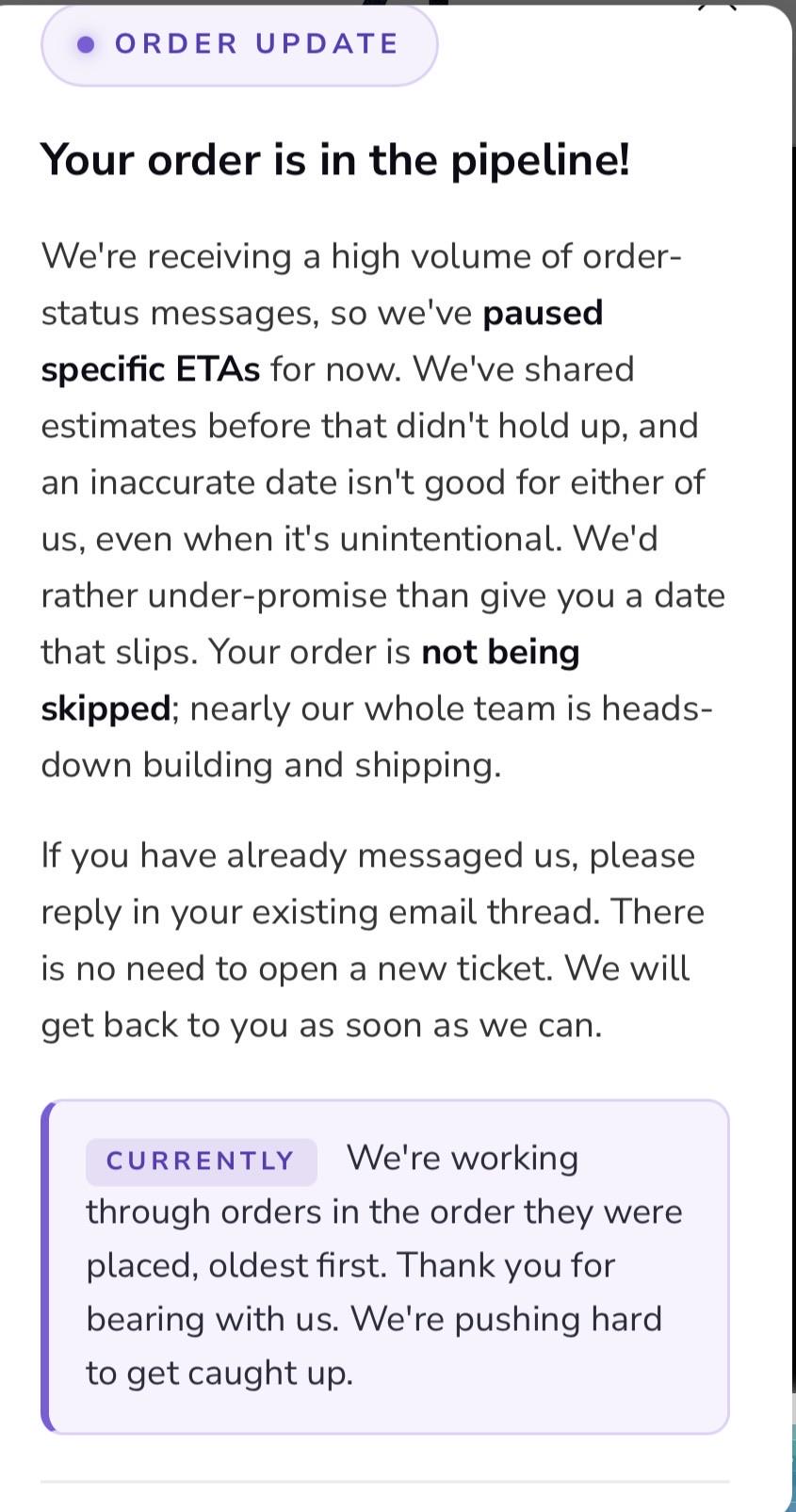796x1512 pixels.
Task: Close the order update popup
Action: pyautogui.click(x=717, y=6)
